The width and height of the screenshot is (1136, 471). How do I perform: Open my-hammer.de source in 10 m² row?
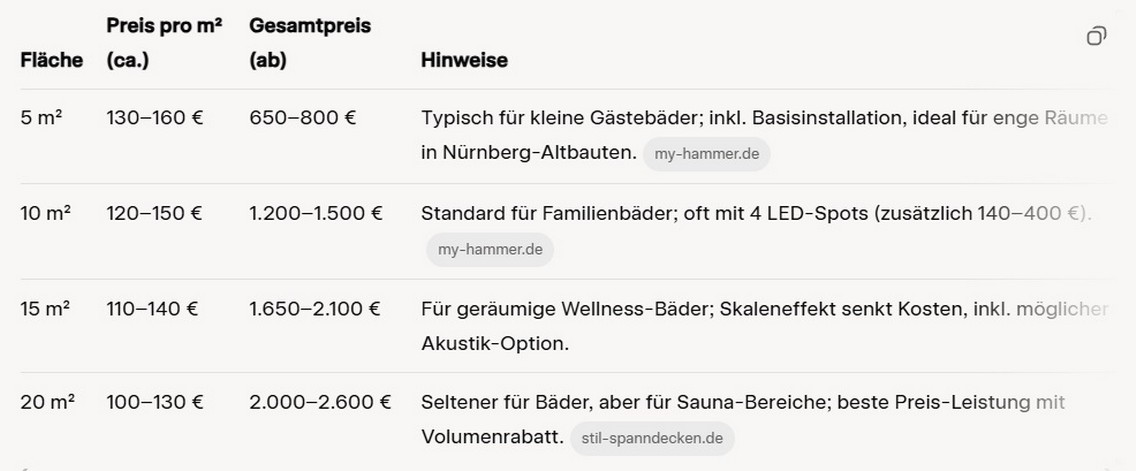click(490, 249)
